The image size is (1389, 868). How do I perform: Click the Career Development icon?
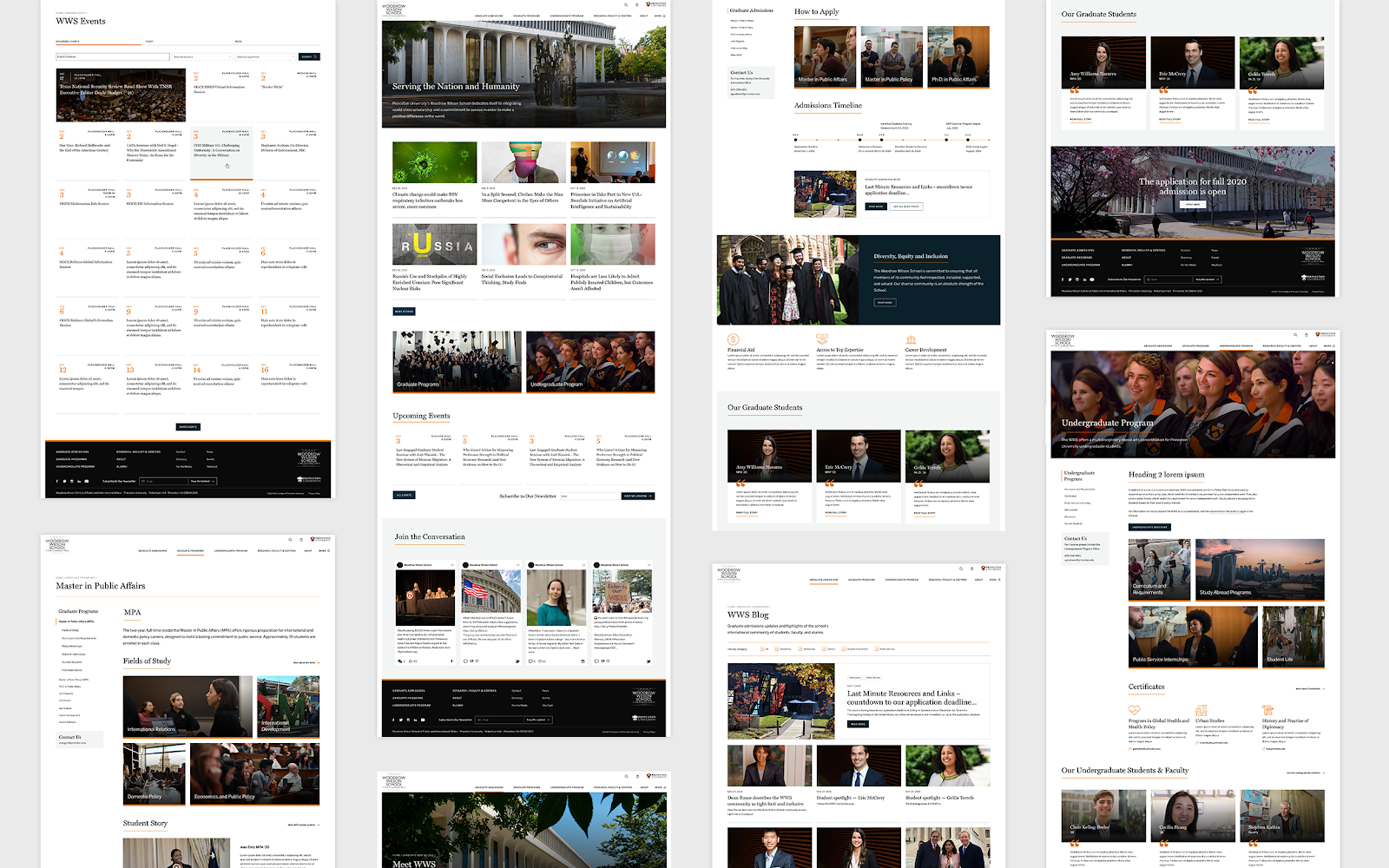pyautogui.click(x=911, y=339)
